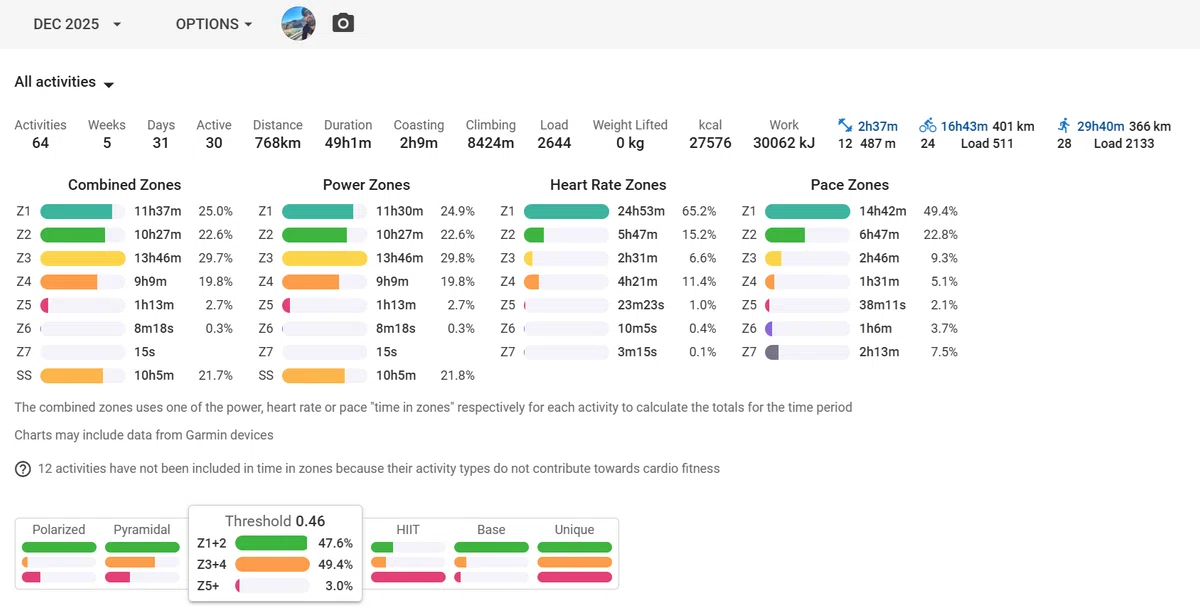This screenshot has height=613, width=1200.
Task: Click the 2h37m swim time link
Action: (x=877, y=126)
